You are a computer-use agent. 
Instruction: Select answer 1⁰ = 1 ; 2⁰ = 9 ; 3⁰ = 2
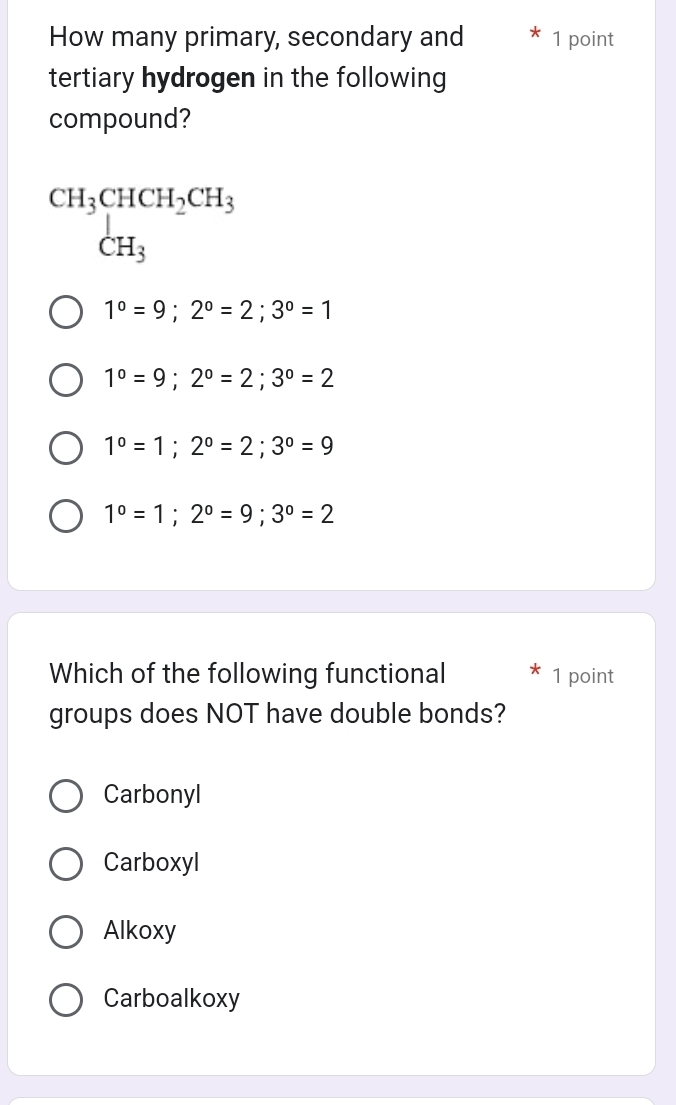(x=66, y=516)
